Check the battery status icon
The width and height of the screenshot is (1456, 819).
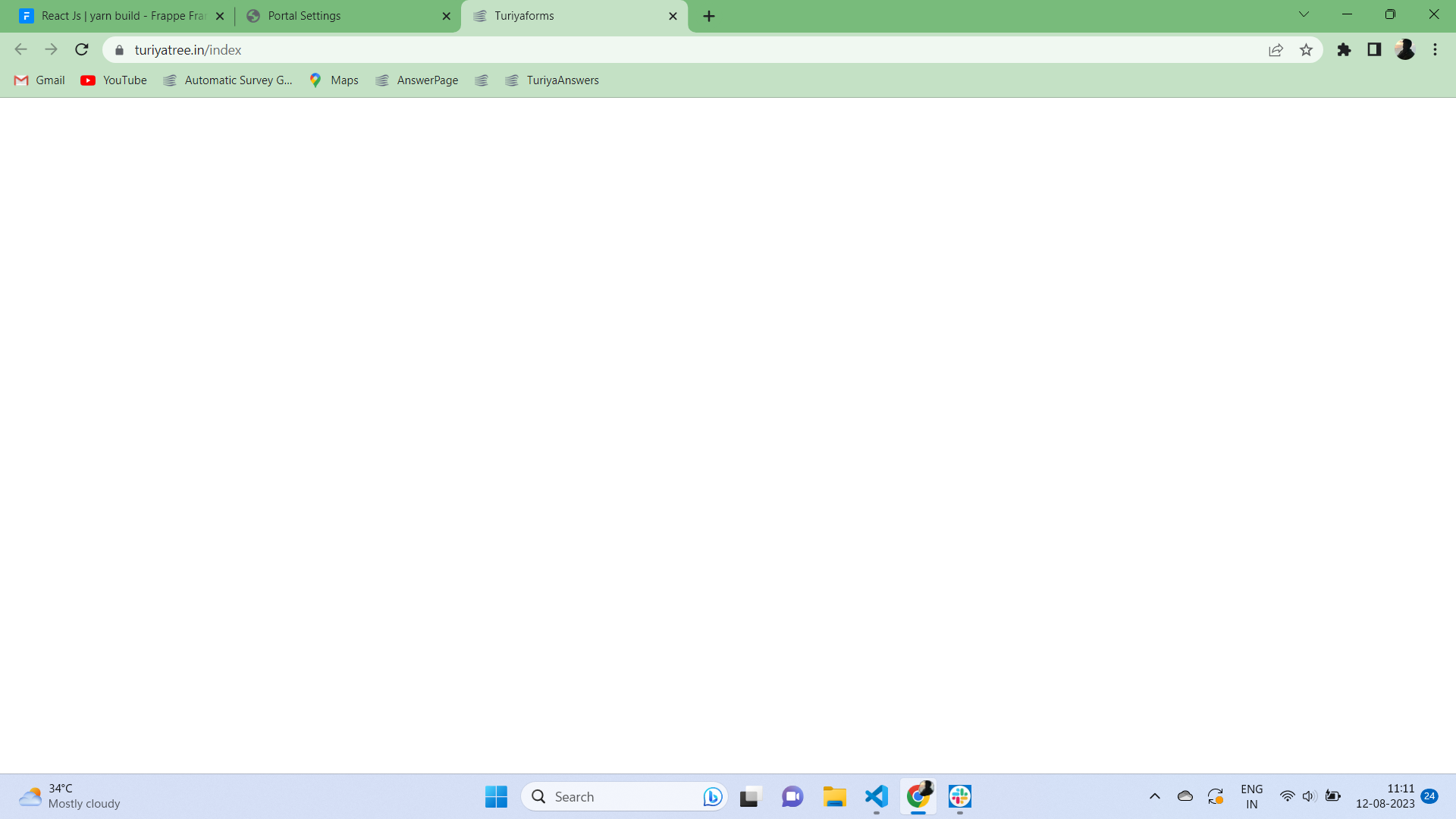point(1332,796)
